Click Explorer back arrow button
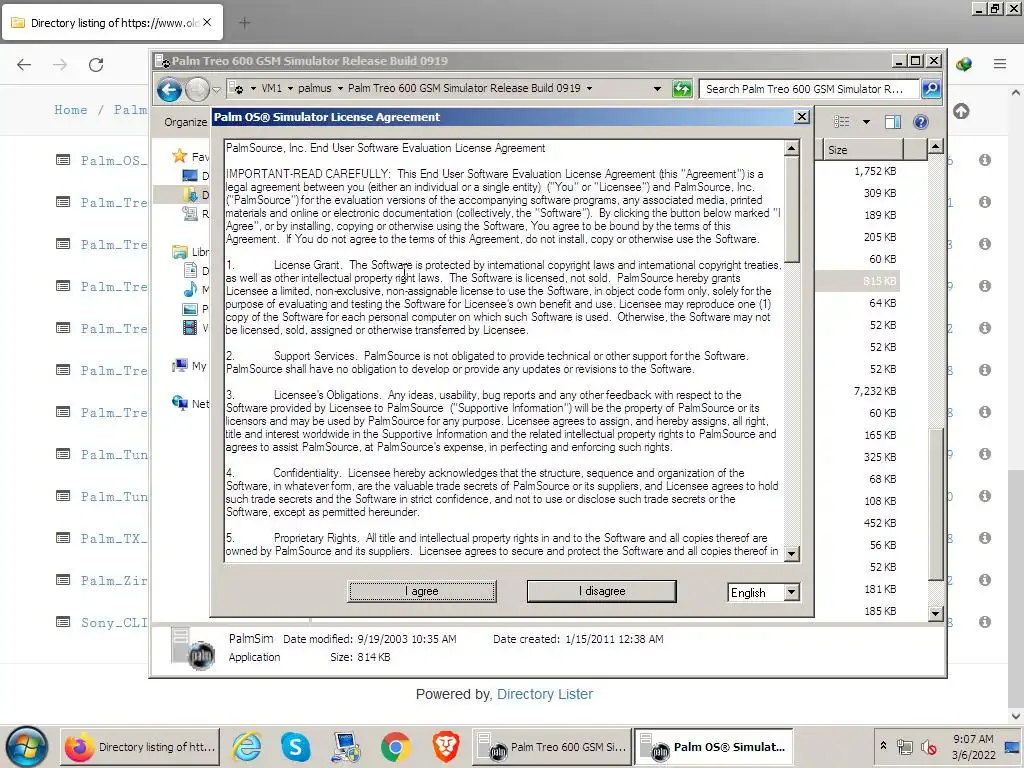 [x=169, y=89]
